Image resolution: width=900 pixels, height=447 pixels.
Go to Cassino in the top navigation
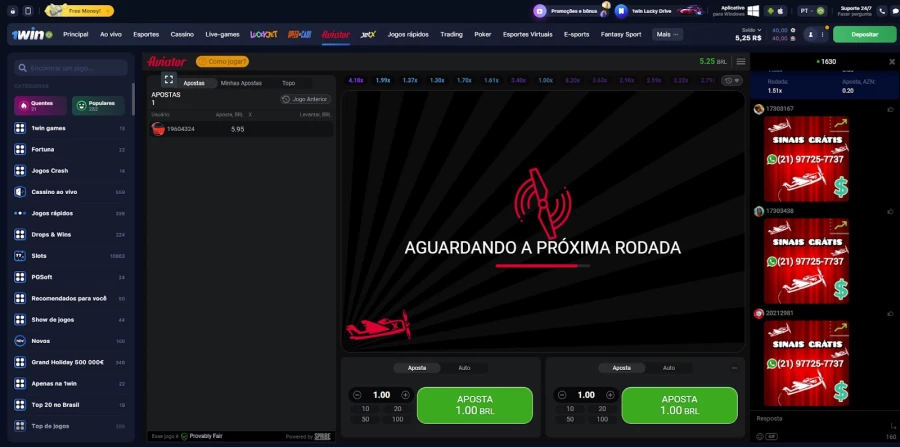[x=182, y=34]
